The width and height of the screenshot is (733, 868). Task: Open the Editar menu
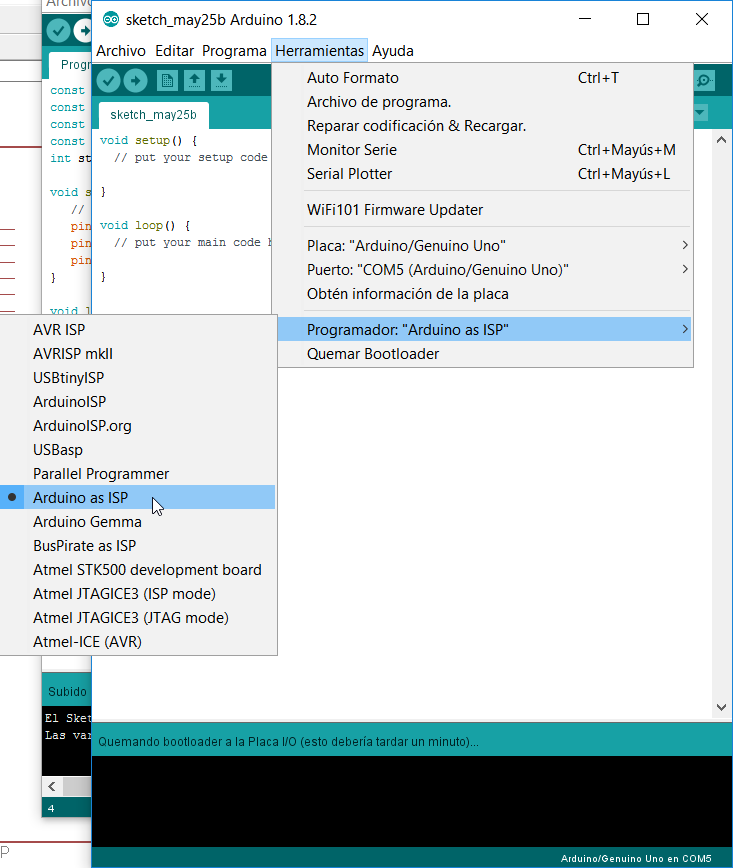174,51
